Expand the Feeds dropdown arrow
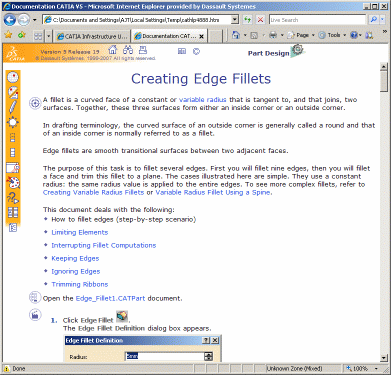Screen dimensions: 391x375 pyautogui.click(x=263, y=35)
